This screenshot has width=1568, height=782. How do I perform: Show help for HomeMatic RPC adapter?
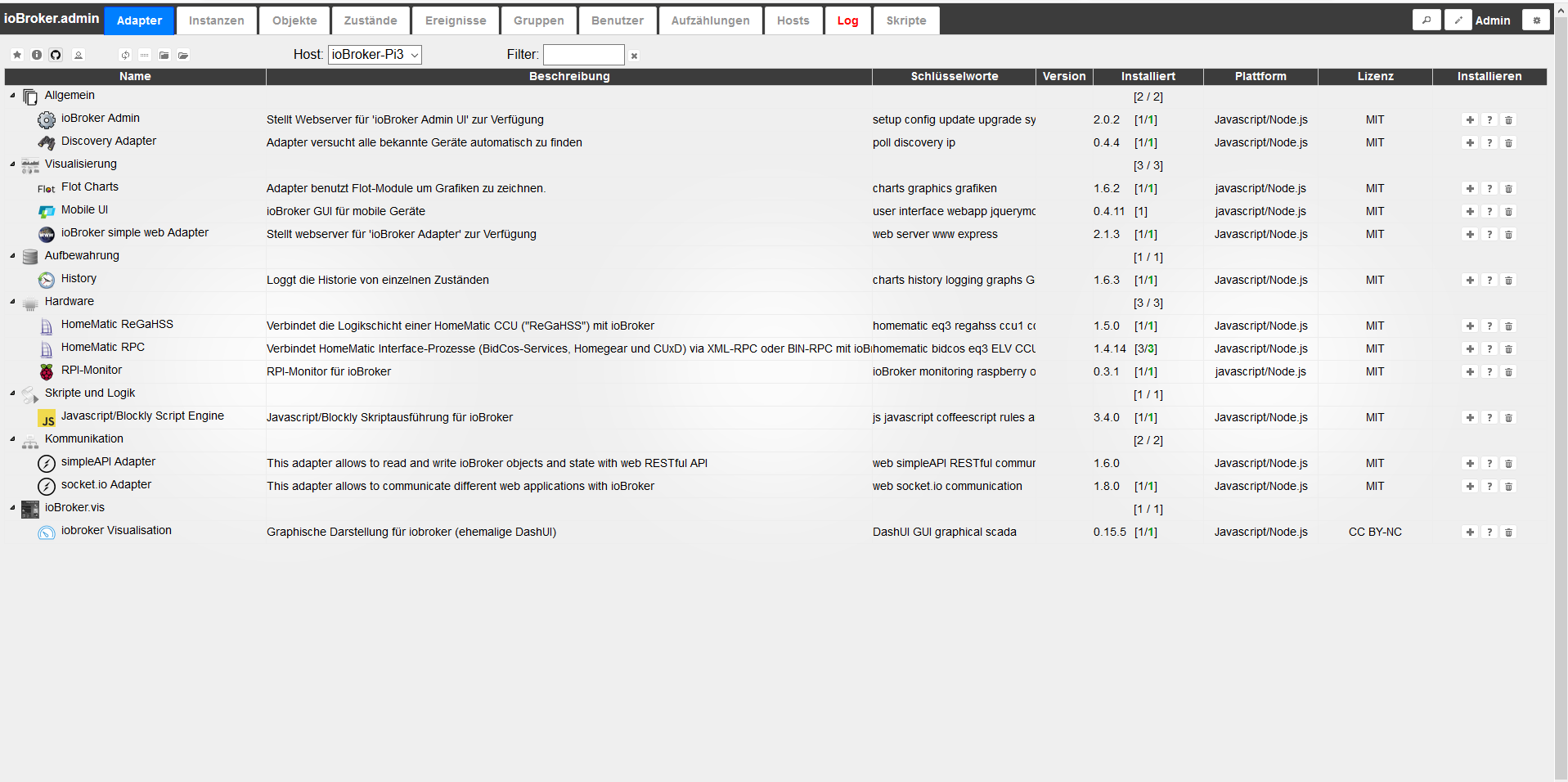pos(1489,348)
